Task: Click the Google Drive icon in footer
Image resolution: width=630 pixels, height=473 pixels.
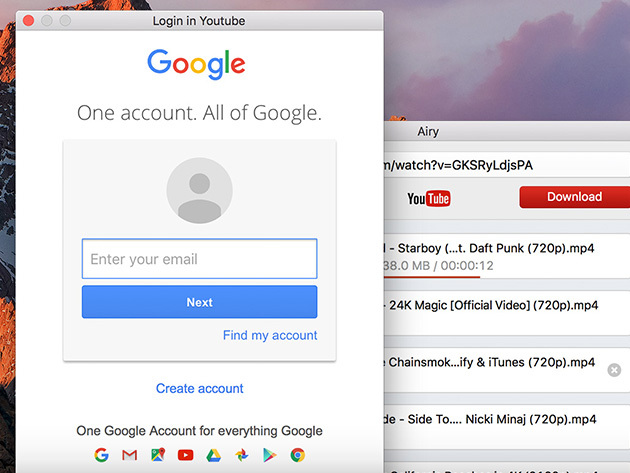Action: pyautogui.click(x=213, y=455)
